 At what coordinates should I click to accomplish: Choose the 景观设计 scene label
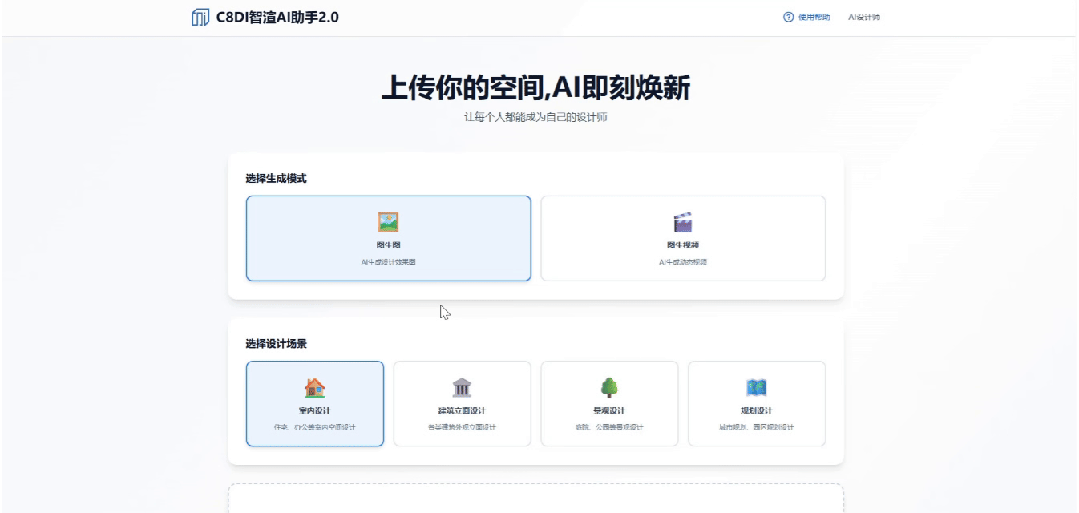coord(609,411)
